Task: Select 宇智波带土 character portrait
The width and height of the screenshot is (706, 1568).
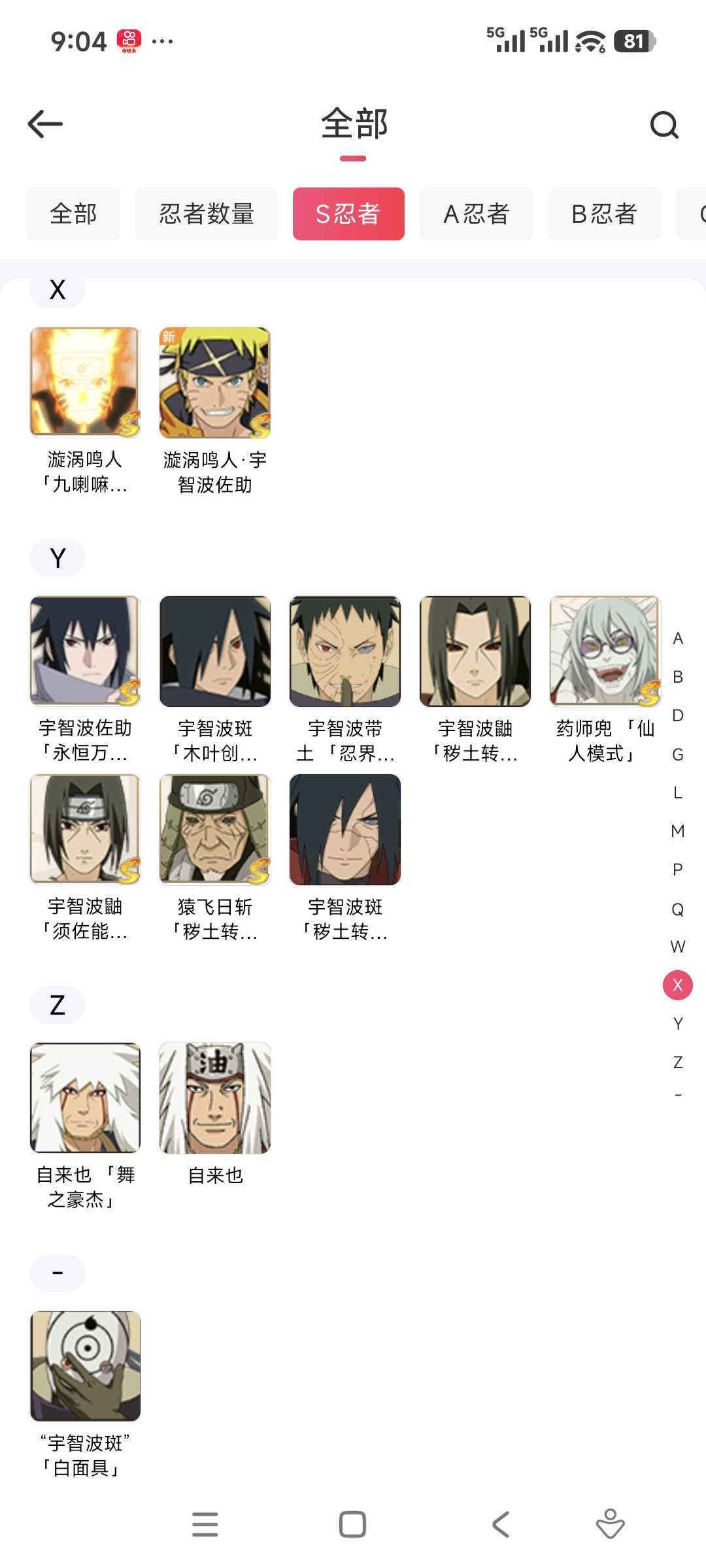Action: click(x=345, y=651)
